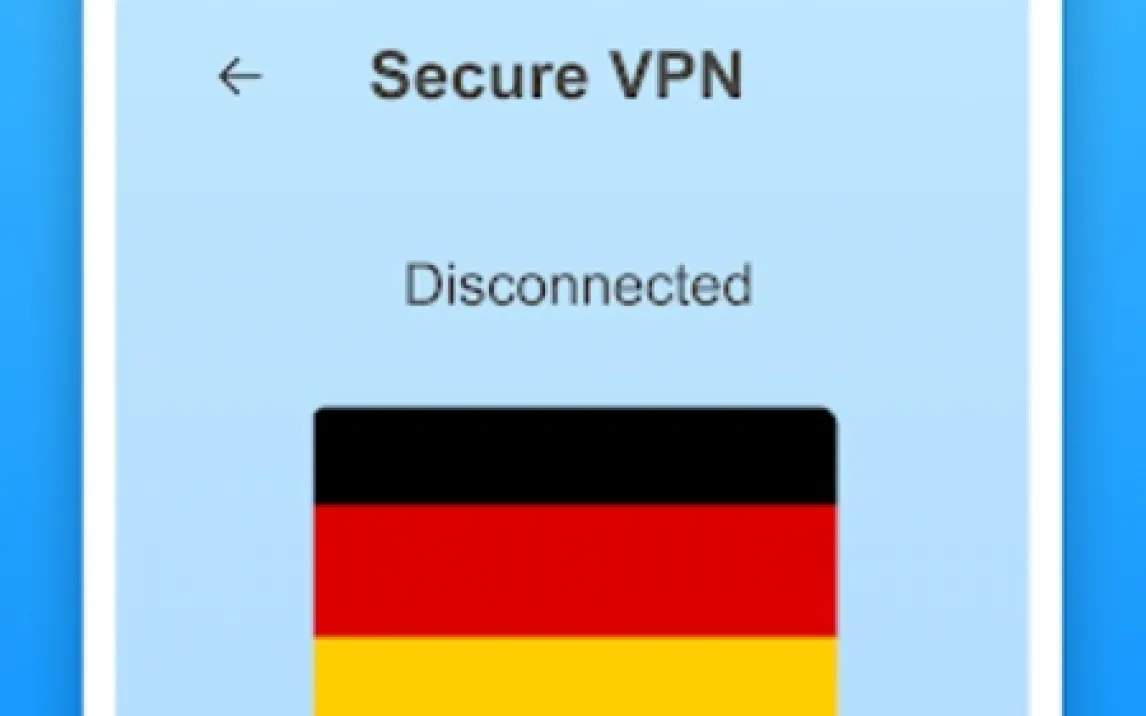This screenshot has height=716, width=1146.
Task: Tap the rounded top-right flag corner
Action: coord(829,415)
